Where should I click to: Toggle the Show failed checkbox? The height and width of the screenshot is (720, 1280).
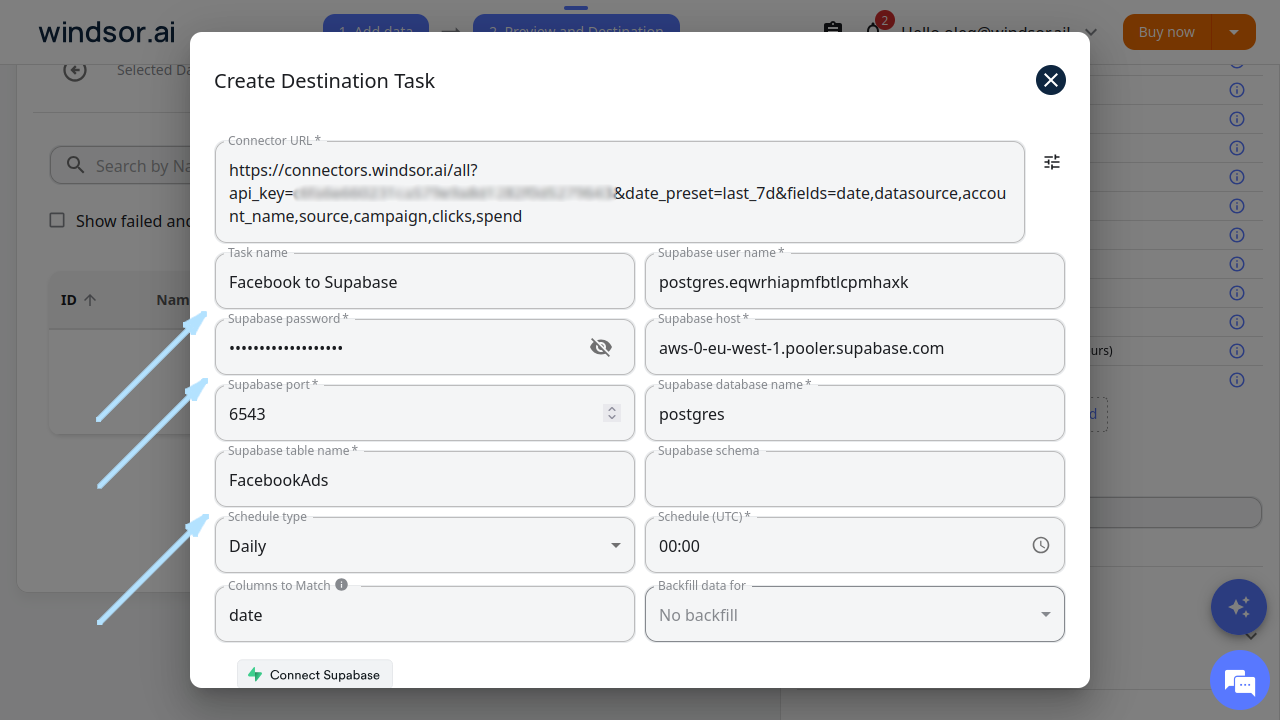[58, 220]
